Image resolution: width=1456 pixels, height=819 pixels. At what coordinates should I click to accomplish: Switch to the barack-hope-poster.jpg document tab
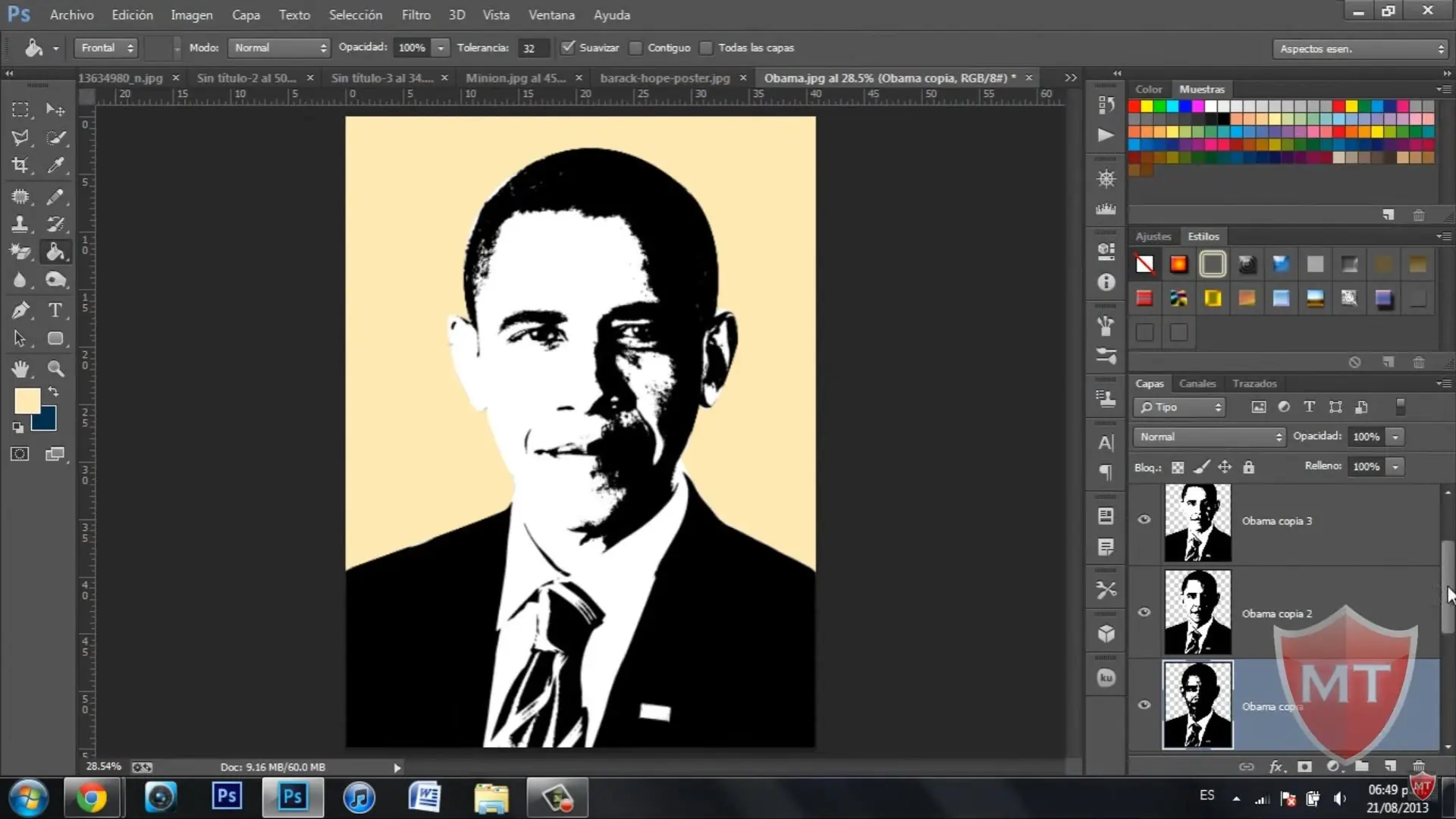click(x=665, y=78)
